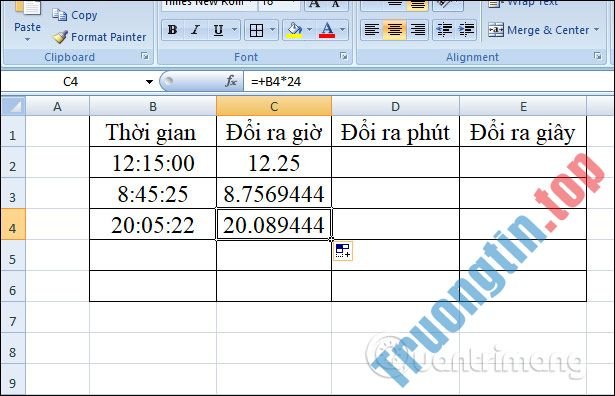
Task: Expand the Borders dropdown arrow
Action: [x=273, y=30]
